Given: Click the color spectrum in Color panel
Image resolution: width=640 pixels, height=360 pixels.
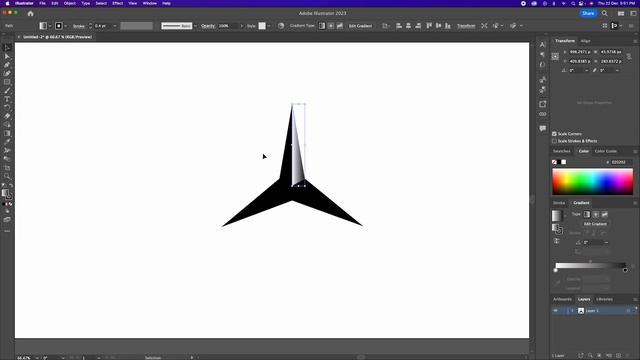Looking at the screenshot, I should point(592,182).
